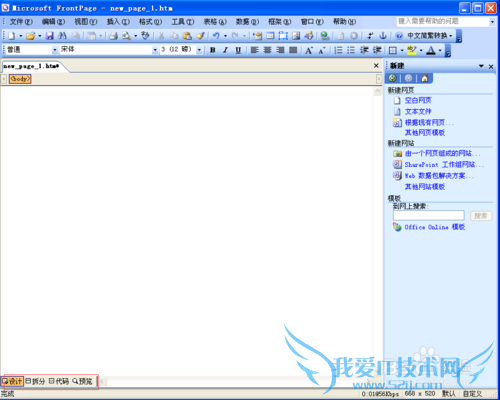Screen dimensions: 500x400
Task: Click the 其他网页模板 link
Action: click(x=425, y=133)
